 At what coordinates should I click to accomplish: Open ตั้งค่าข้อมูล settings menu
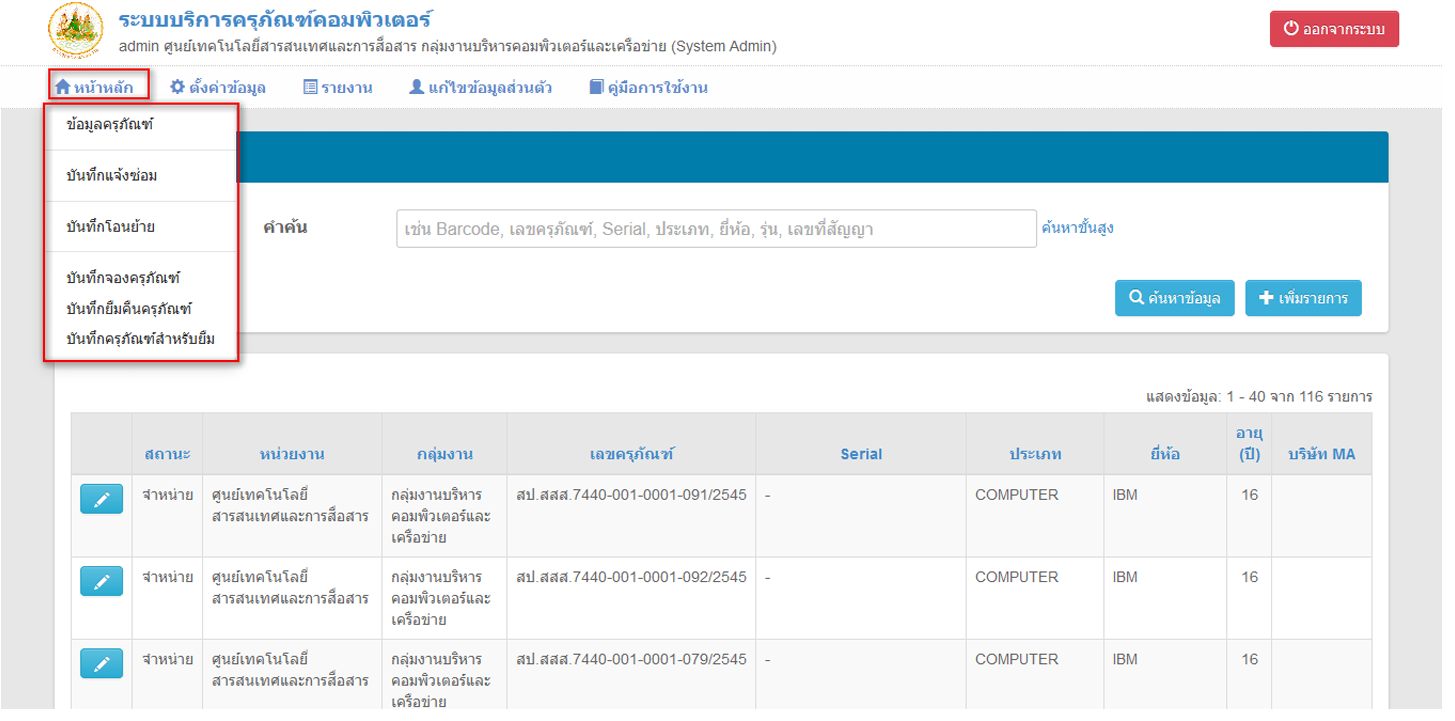[217, 87]
